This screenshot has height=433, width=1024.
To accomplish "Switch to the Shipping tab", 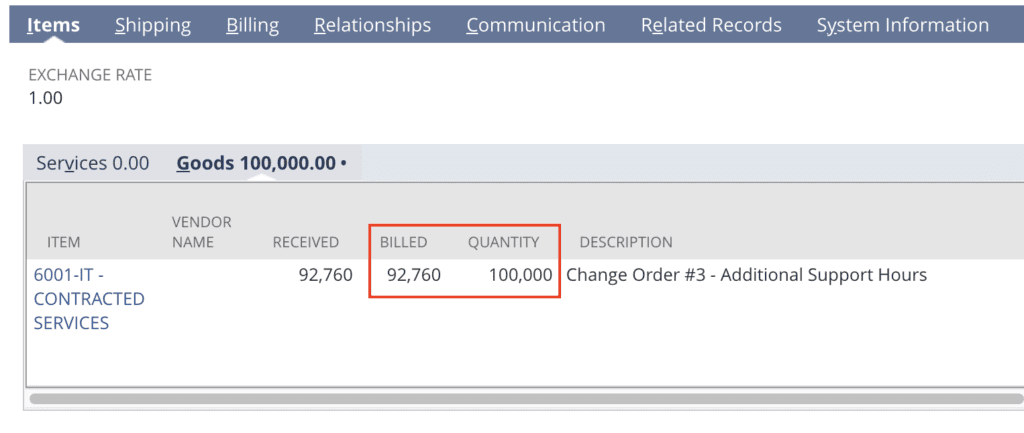I will pyautogui.click(x=153, y=25).
